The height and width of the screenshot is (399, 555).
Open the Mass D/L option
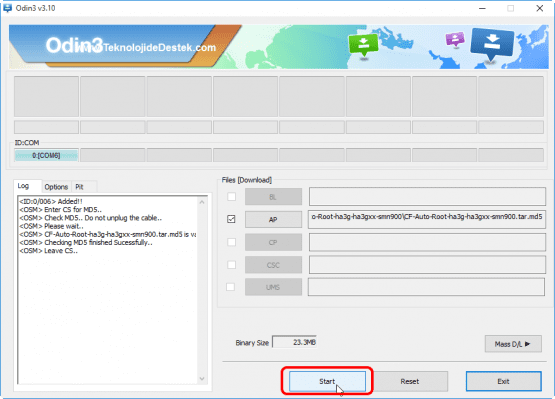(x=513, y=344)
